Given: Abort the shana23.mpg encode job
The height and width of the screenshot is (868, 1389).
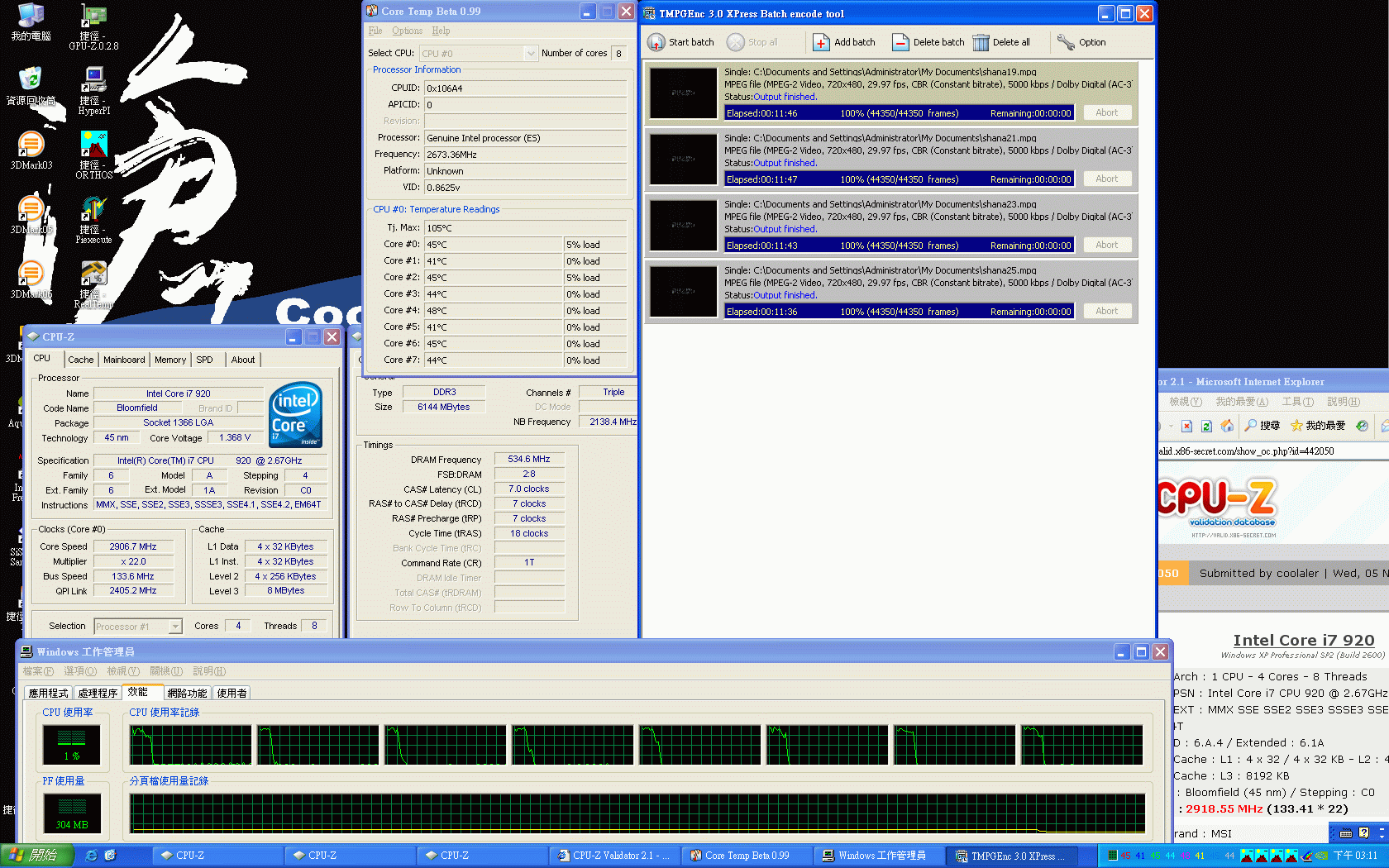Looking at the screenshot, I should (1107, 245).
